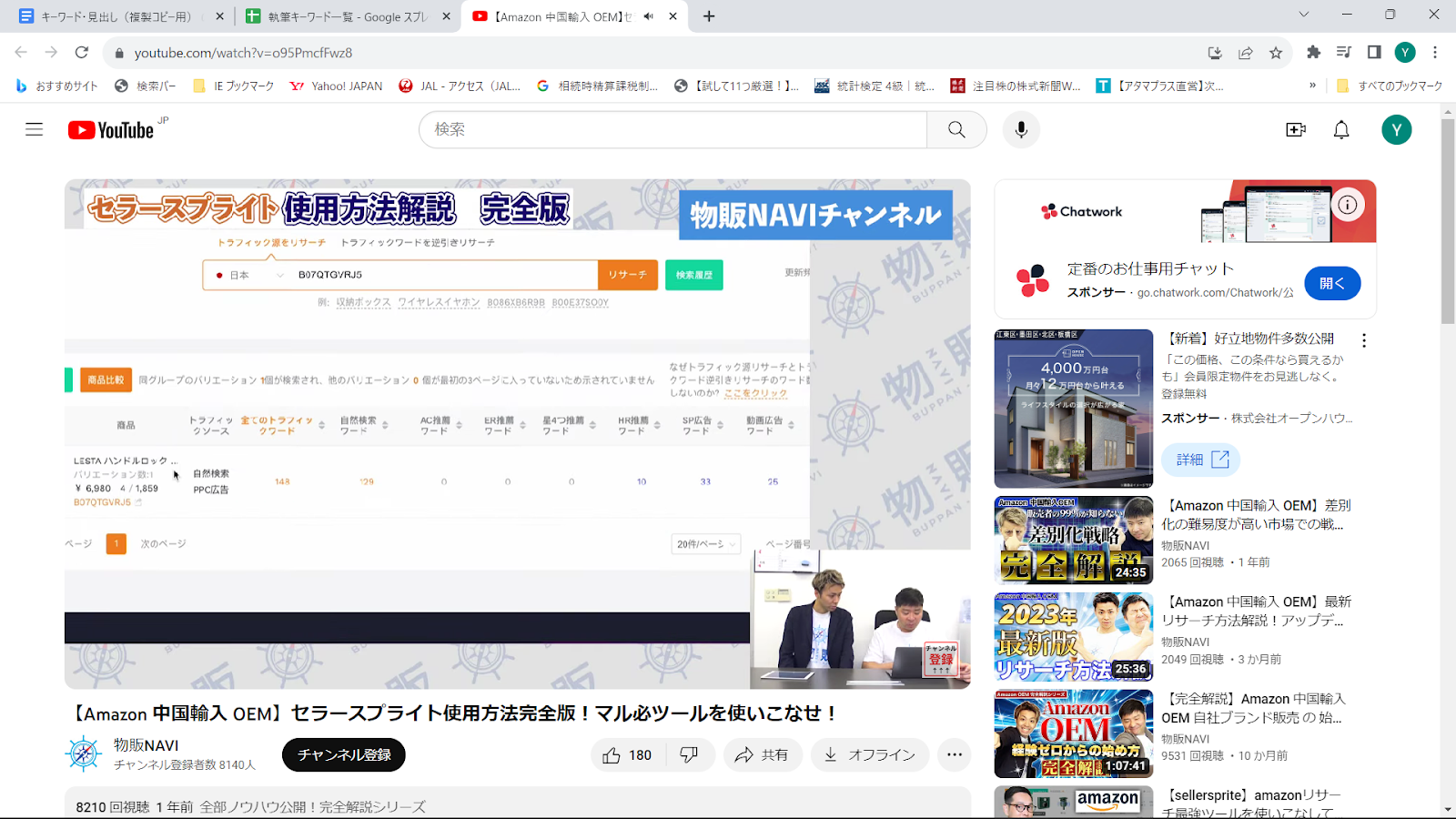Click the チャンネル登録 subscribe button
The height and width of the screenshot is (819, 1456).
pyautogui.click(x=344, y=754)
